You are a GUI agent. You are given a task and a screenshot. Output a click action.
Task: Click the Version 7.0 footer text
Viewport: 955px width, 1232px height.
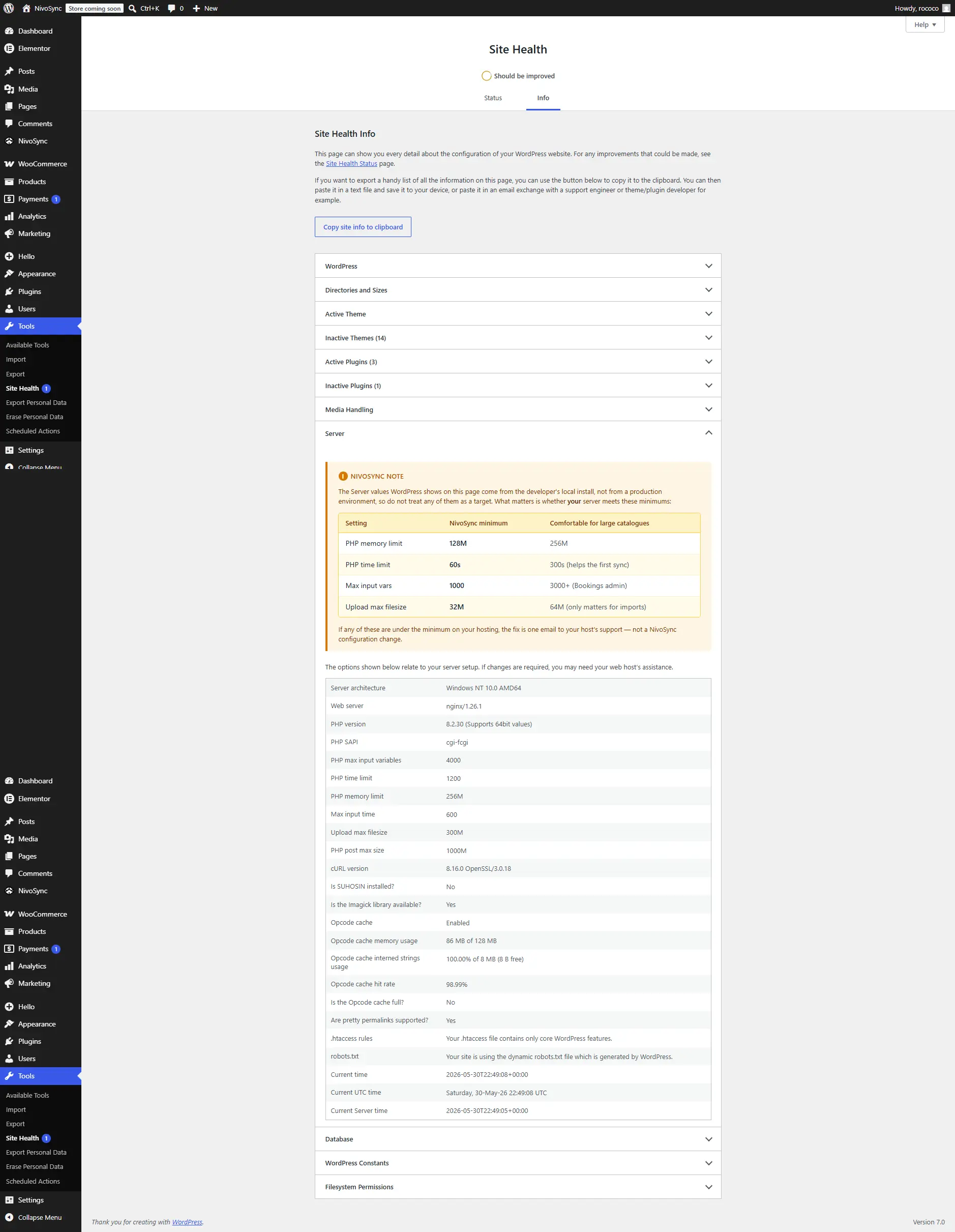[x=929, y=1222]
